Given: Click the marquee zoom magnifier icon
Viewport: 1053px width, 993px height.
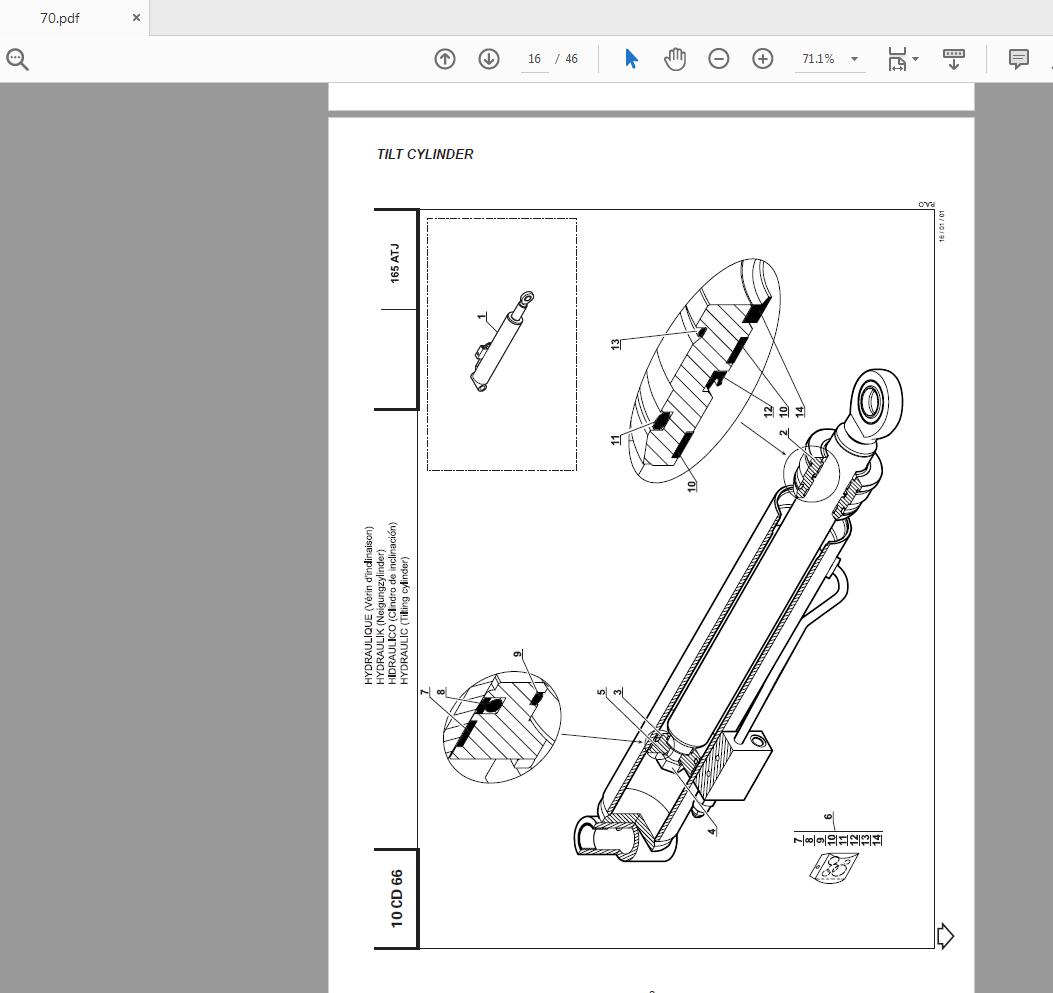Looking at the screenshot, I should (17, 59).
